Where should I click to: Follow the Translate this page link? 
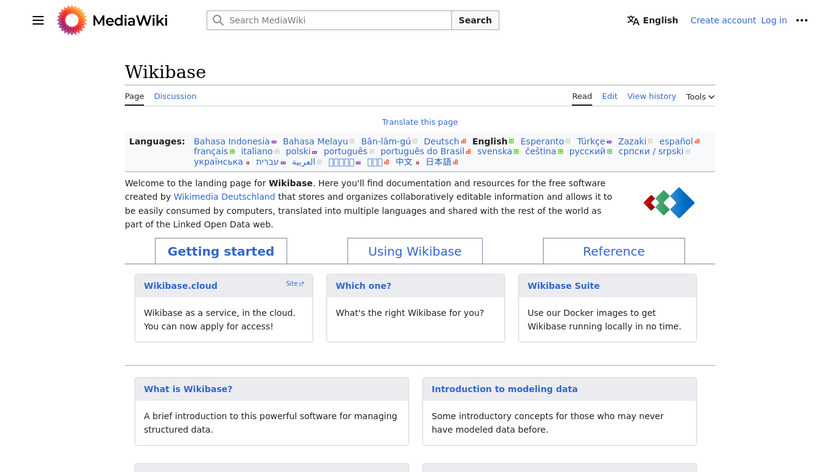pyautogui.click(x=419, y=122)
